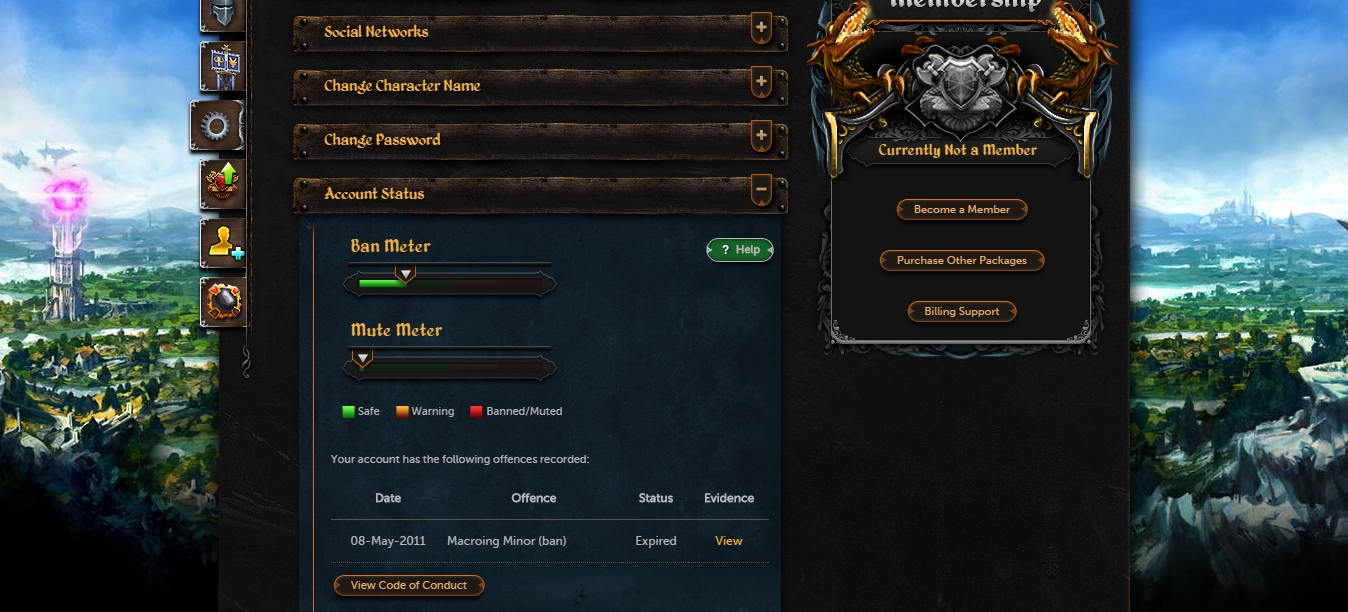Screen dimensions: 1348x612
Task: Collapse Account Status with minus button
Action: pos(761,190)
